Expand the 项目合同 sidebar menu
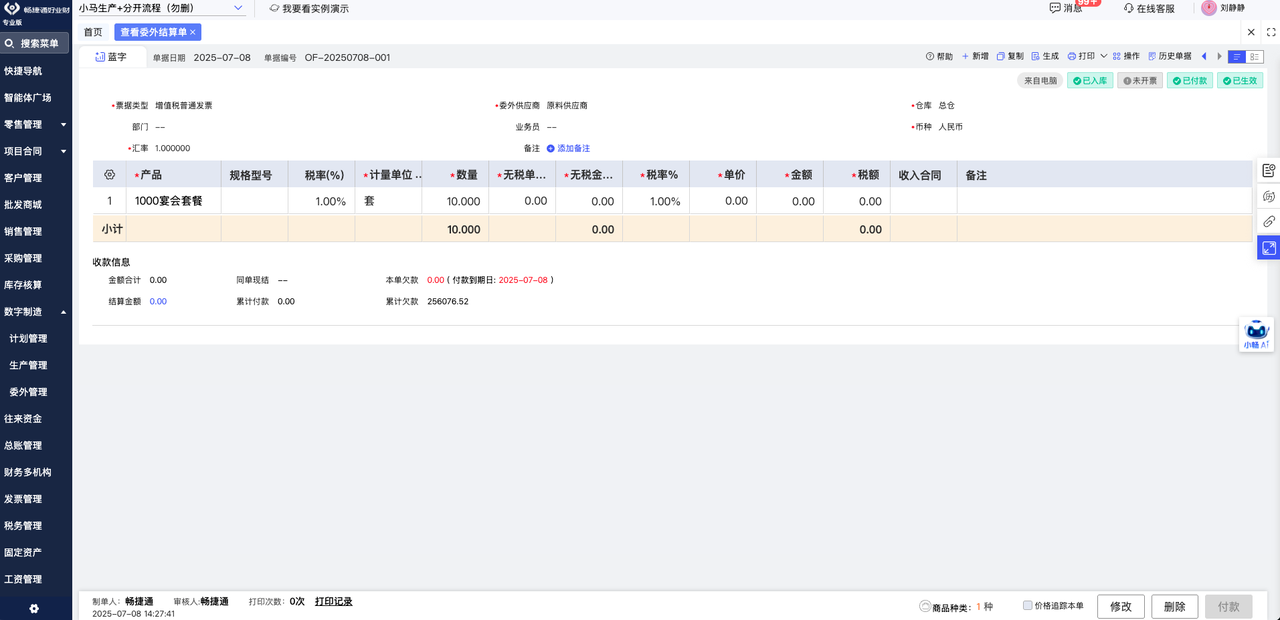This screenshot has width=1280, height=620. click(36, 151)
